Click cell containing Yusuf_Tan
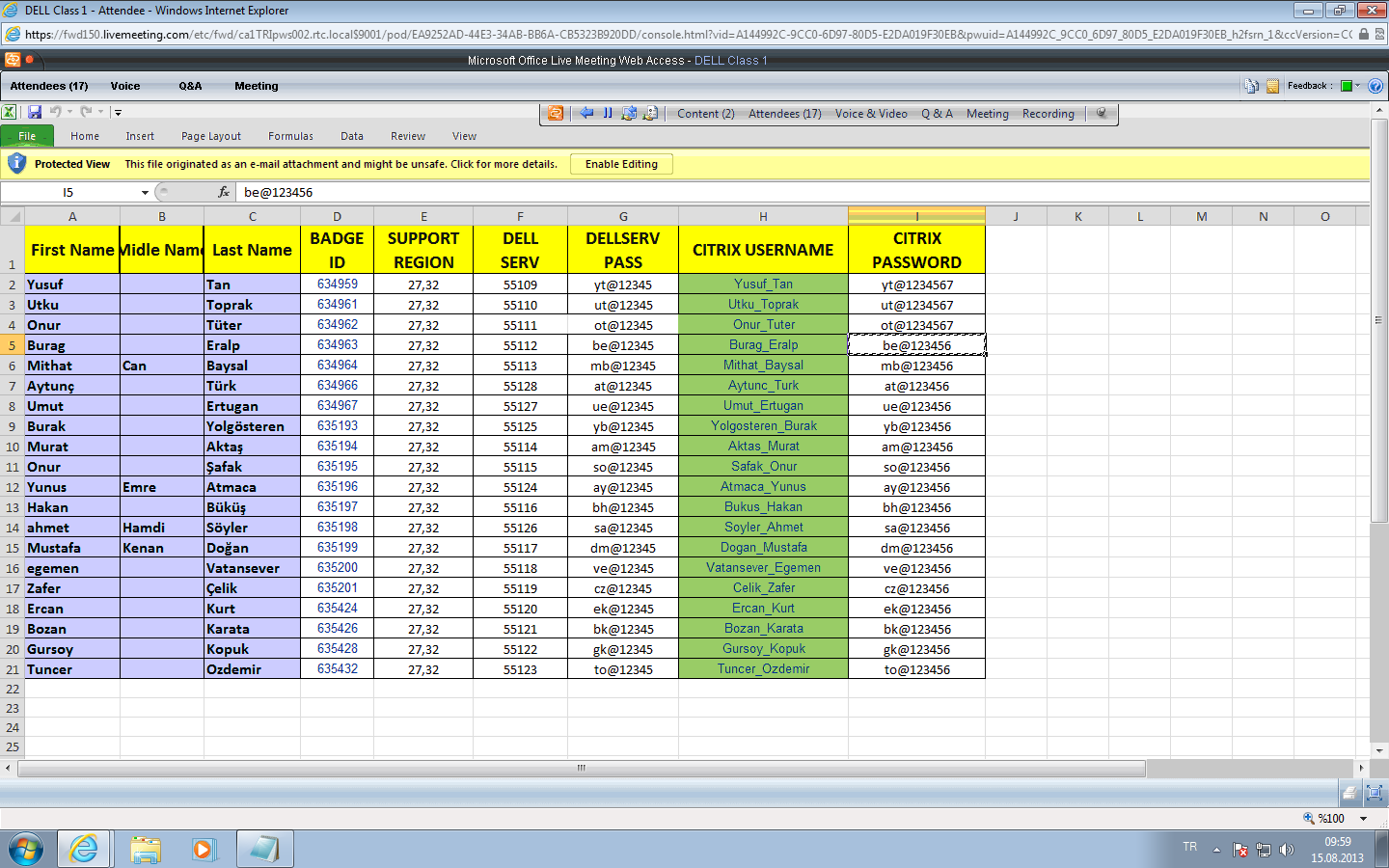The image size is (1389, 868). coord(763,285)
